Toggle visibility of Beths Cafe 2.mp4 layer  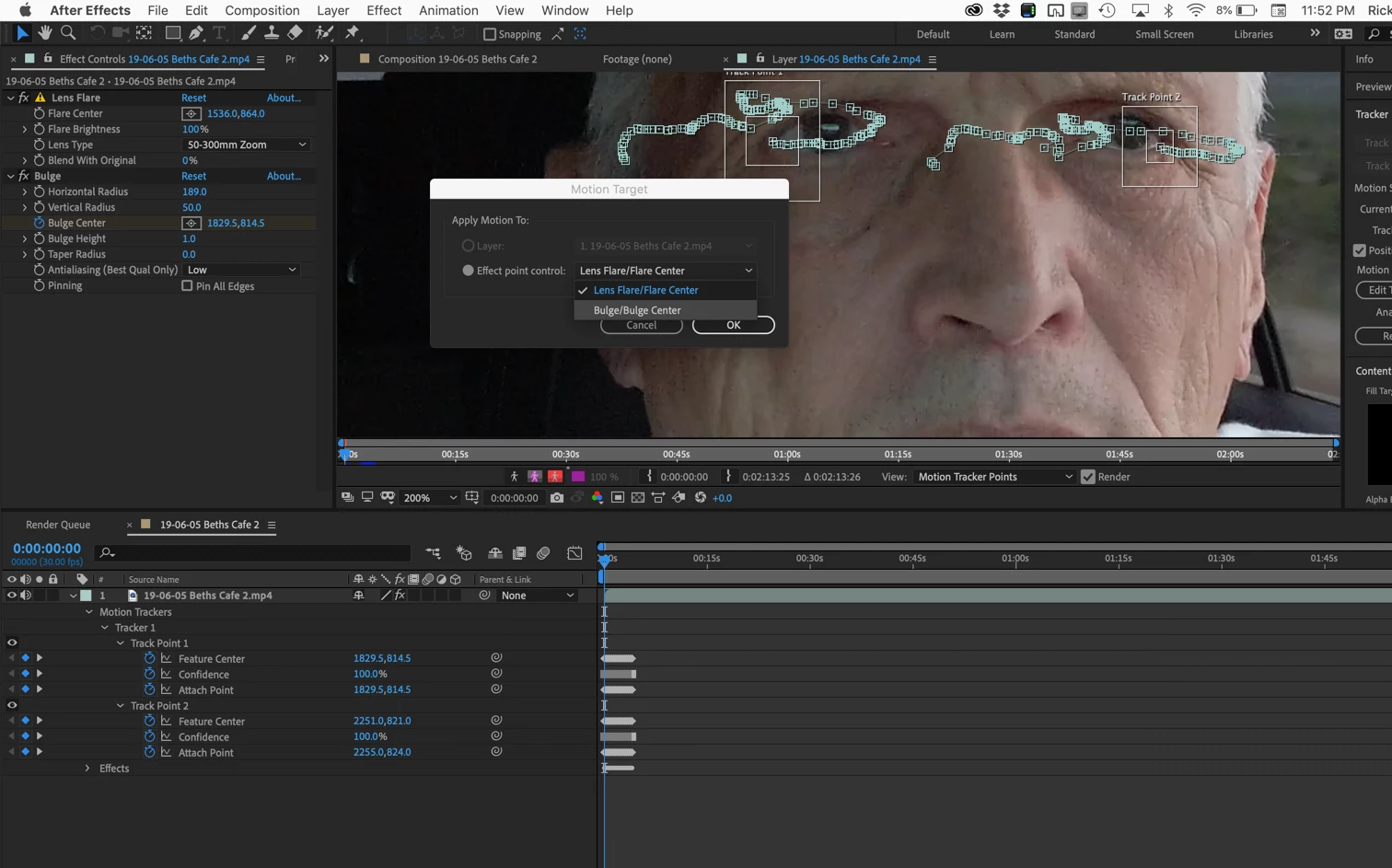point(12,596)
